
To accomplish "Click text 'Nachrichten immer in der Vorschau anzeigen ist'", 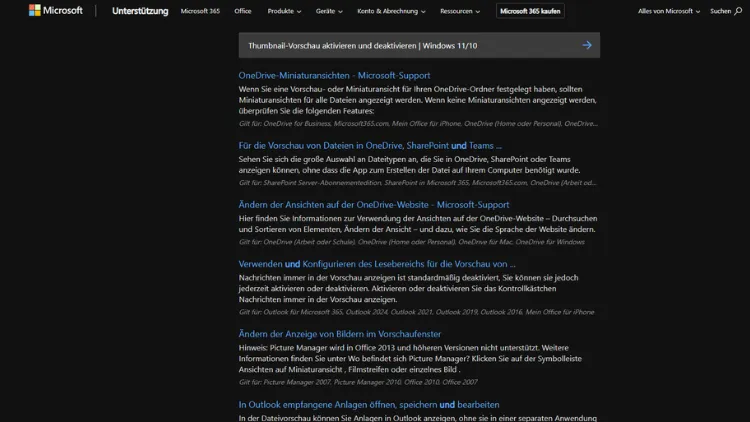I will pyautogui.click(x=408, y=289).
